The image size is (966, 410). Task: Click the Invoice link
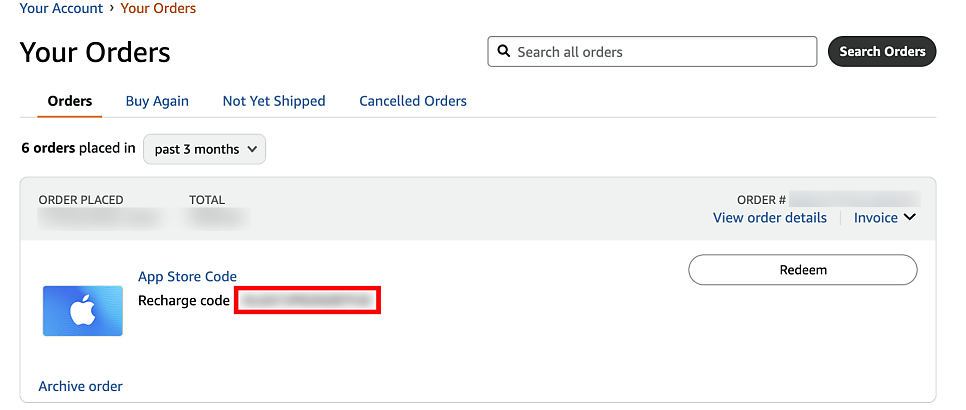[875, 217]
